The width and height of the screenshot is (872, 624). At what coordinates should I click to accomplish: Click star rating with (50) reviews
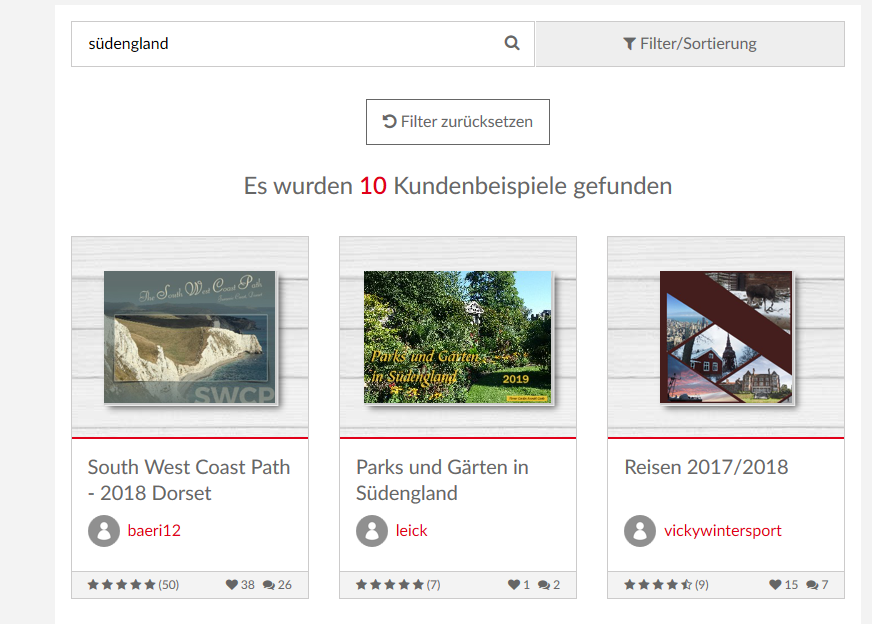click(x=133, y=585)
